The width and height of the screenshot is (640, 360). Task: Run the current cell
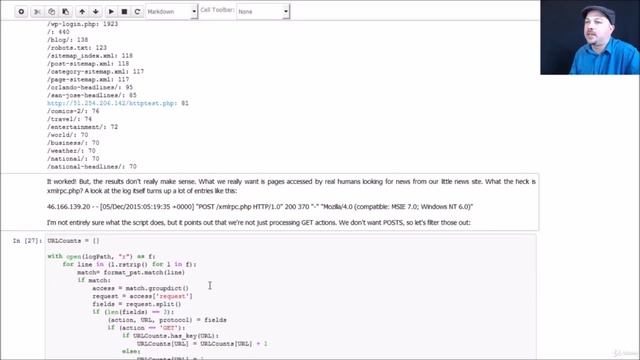111,12
